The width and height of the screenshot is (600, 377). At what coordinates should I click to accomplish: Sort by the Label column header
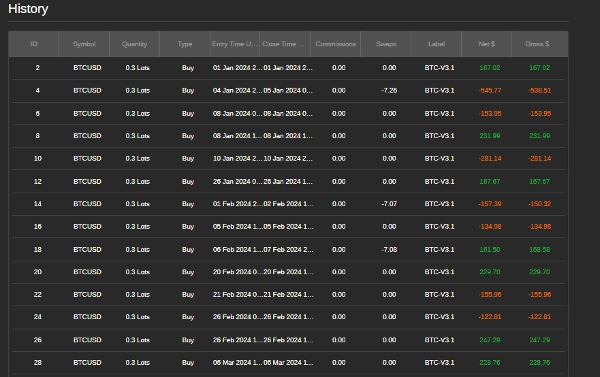tap(436, 44)
